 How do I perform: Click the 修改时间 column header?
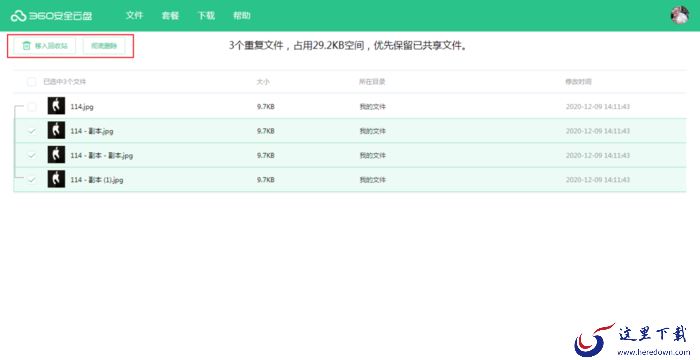[578, 82]
